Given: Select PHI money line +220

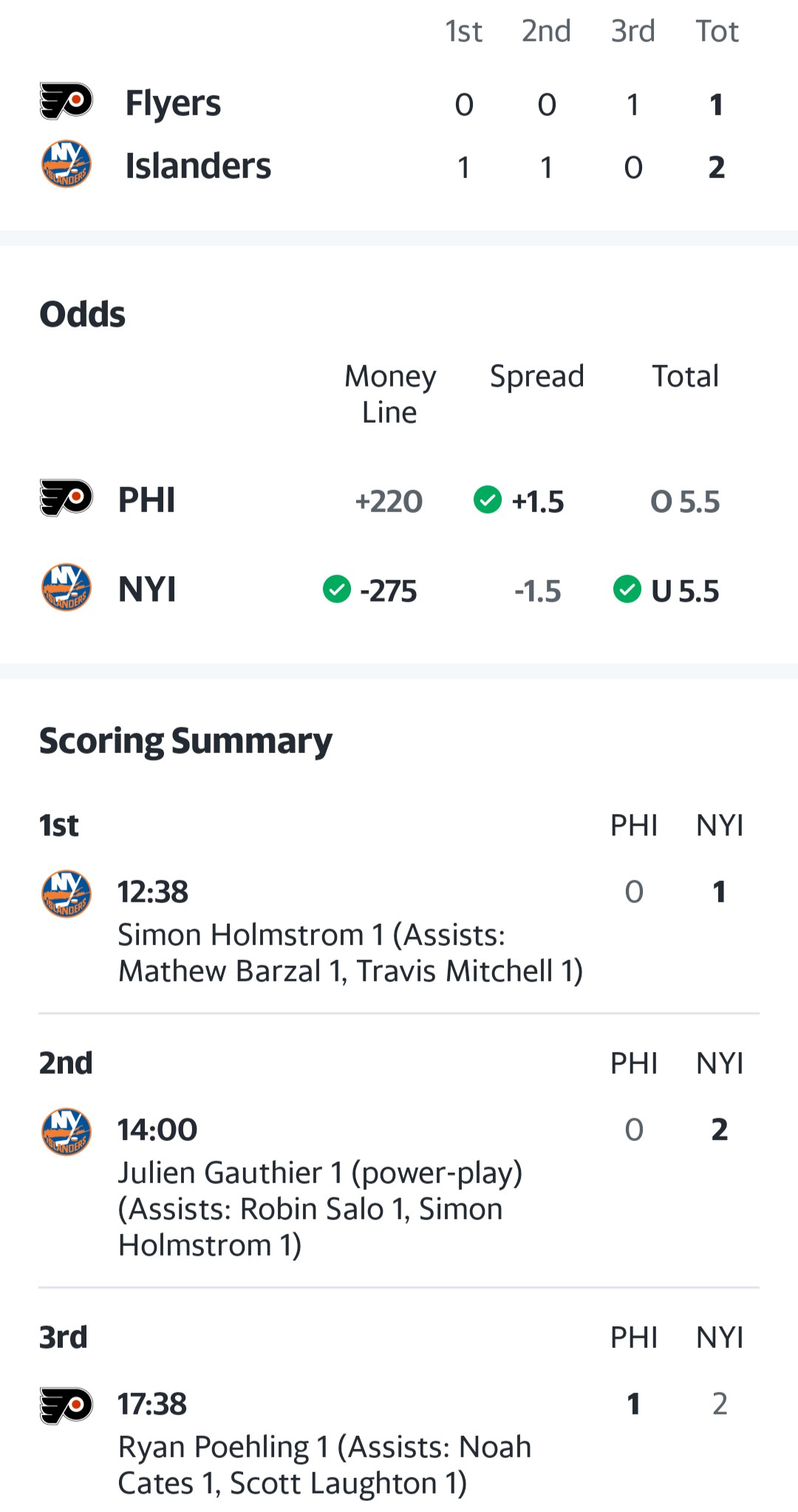Looking at the screenshot, I should 389,502.
